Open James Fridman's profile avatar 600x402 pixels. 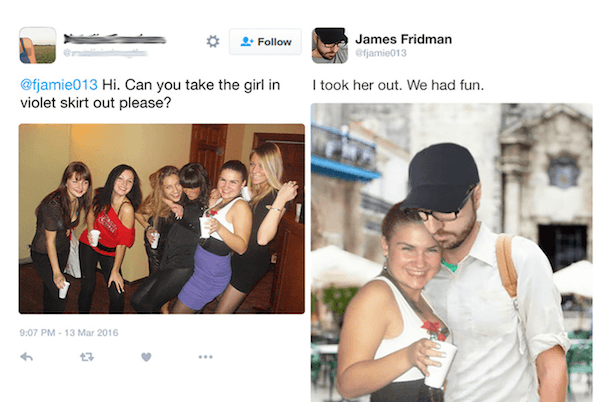click(x=329, y=45)
